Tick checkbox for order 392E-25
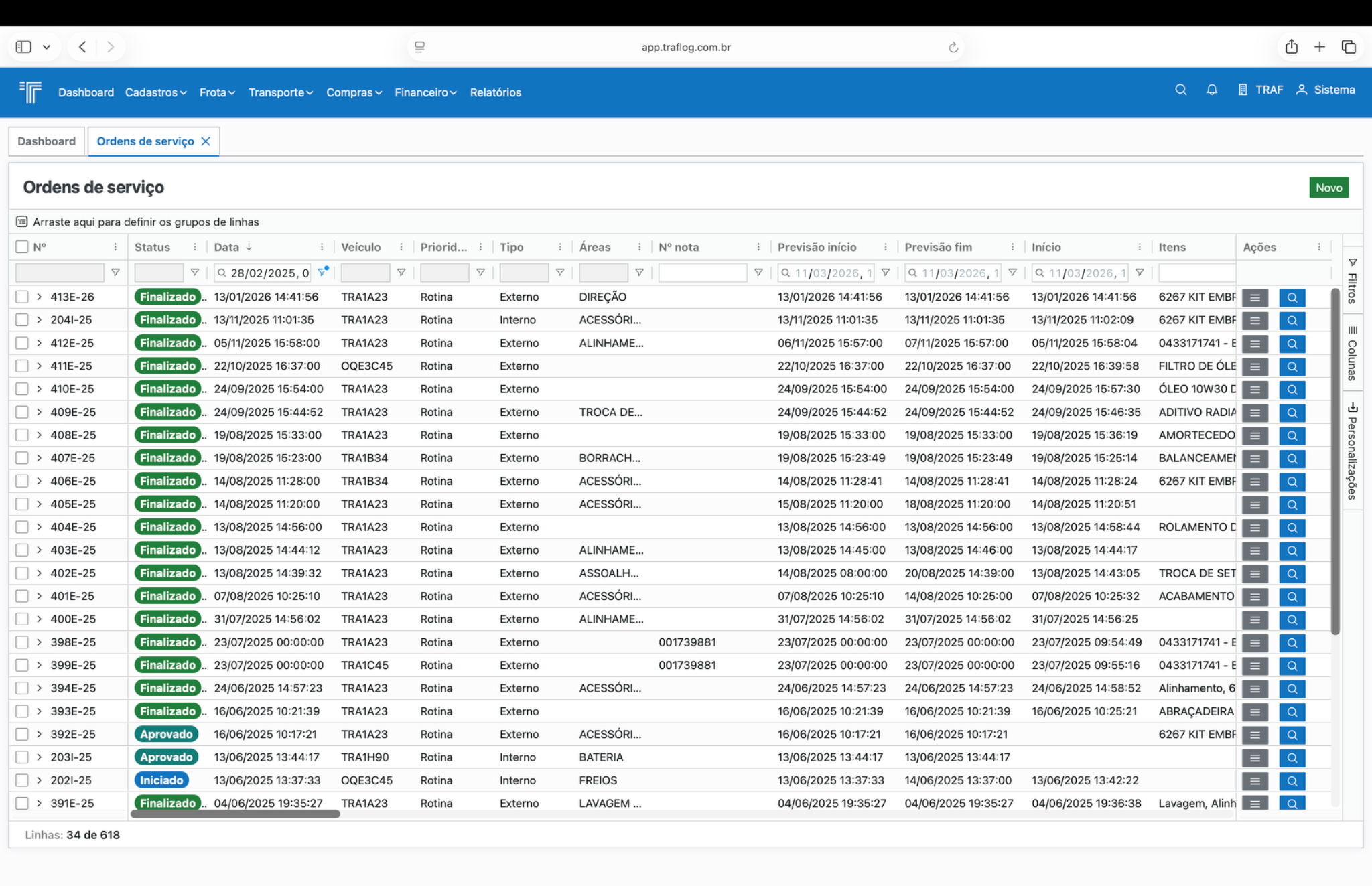1372x886 pixels. tap(22, 734)
